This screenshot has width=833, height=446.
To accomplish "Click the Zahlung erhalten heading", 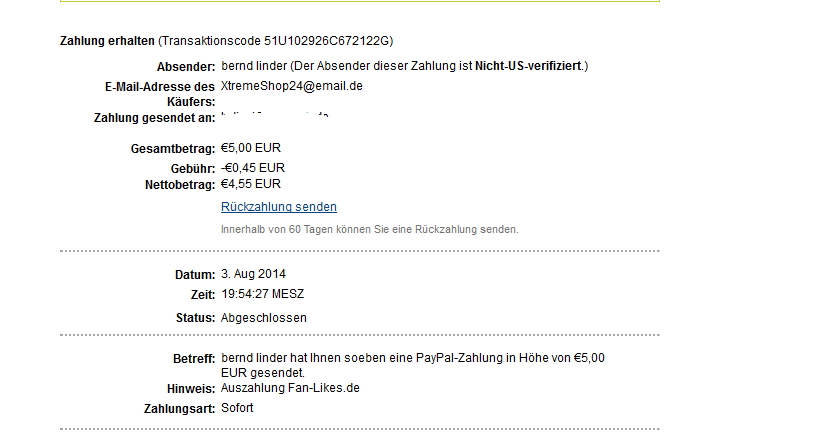I will pyautogui.click(x=107, y=41).
